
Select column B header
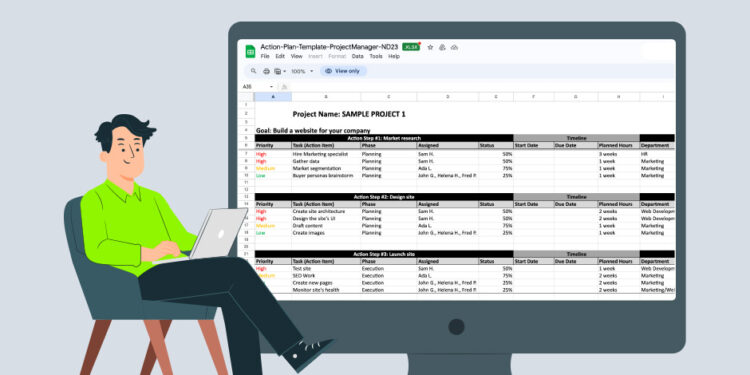point(326,97)
